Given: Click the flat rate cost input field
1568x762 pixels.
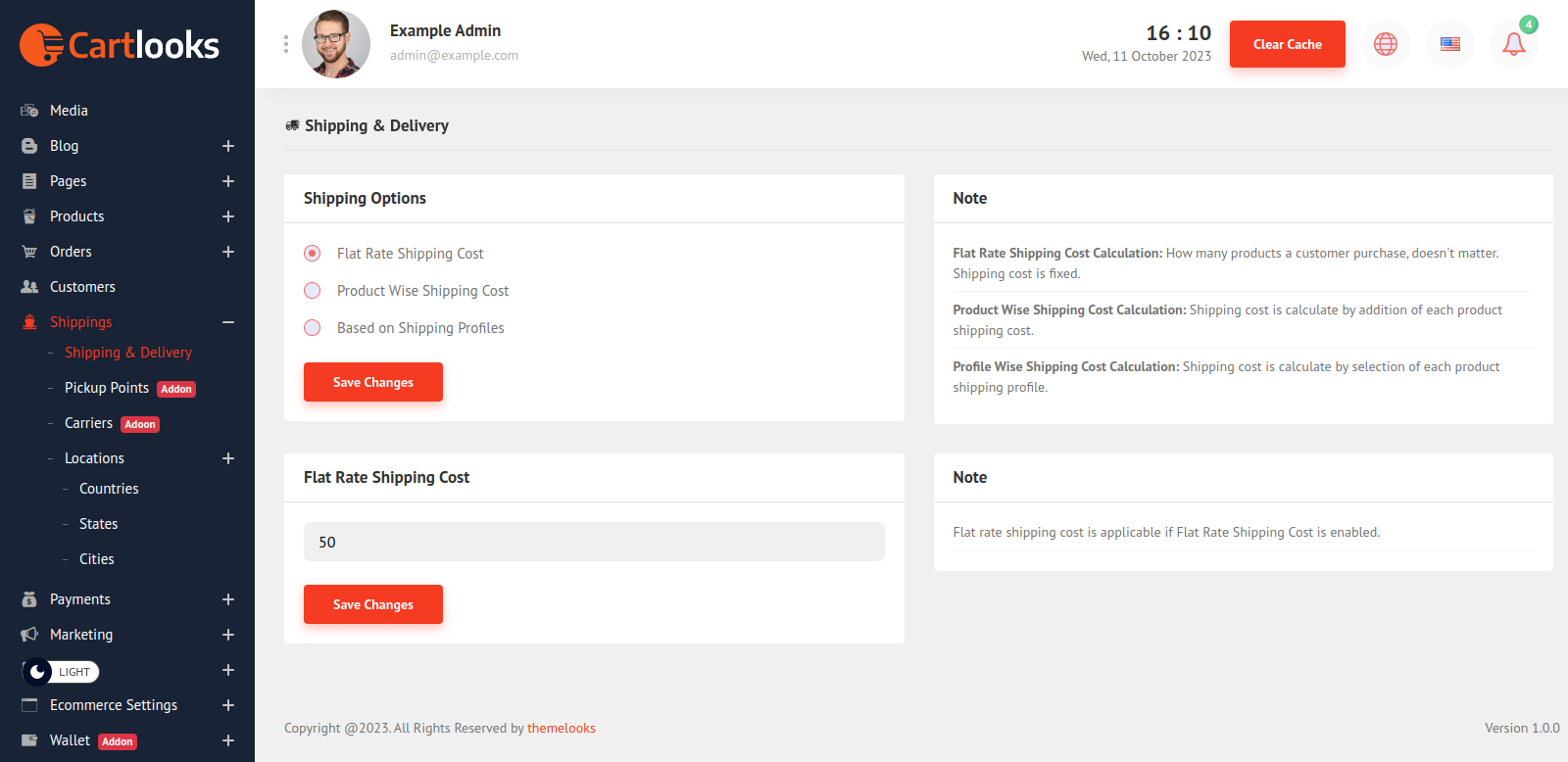Looking at the screenshot, I should pyautogui.click(x=594, y=542).
